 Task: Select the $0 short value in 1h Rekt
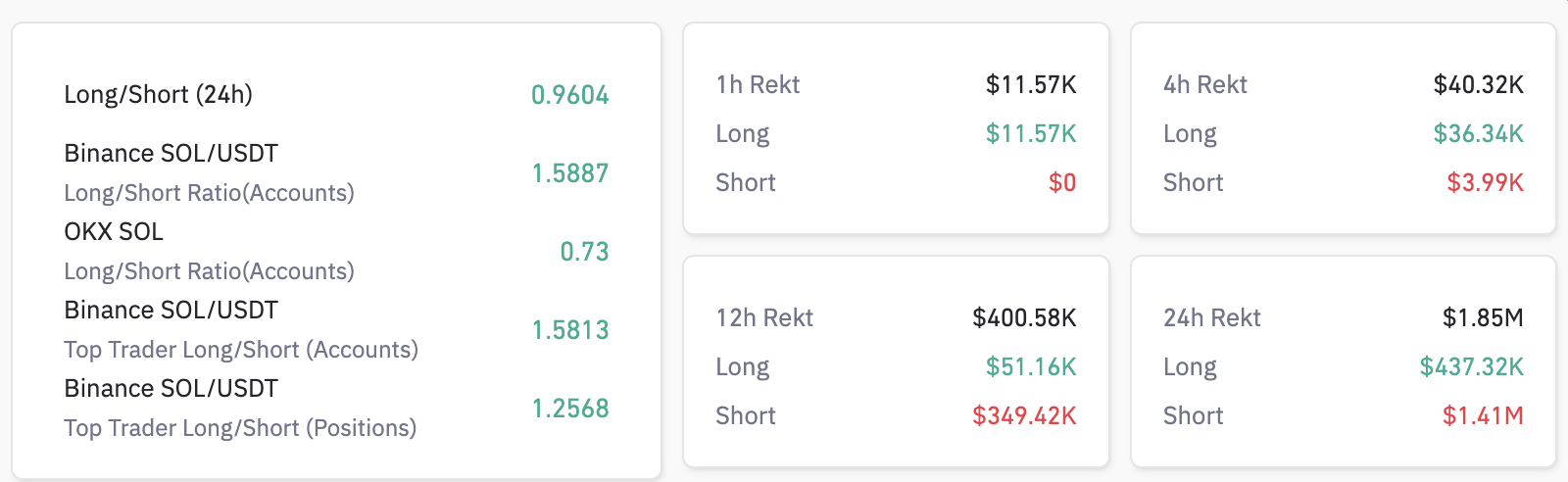click(1061, 183)
